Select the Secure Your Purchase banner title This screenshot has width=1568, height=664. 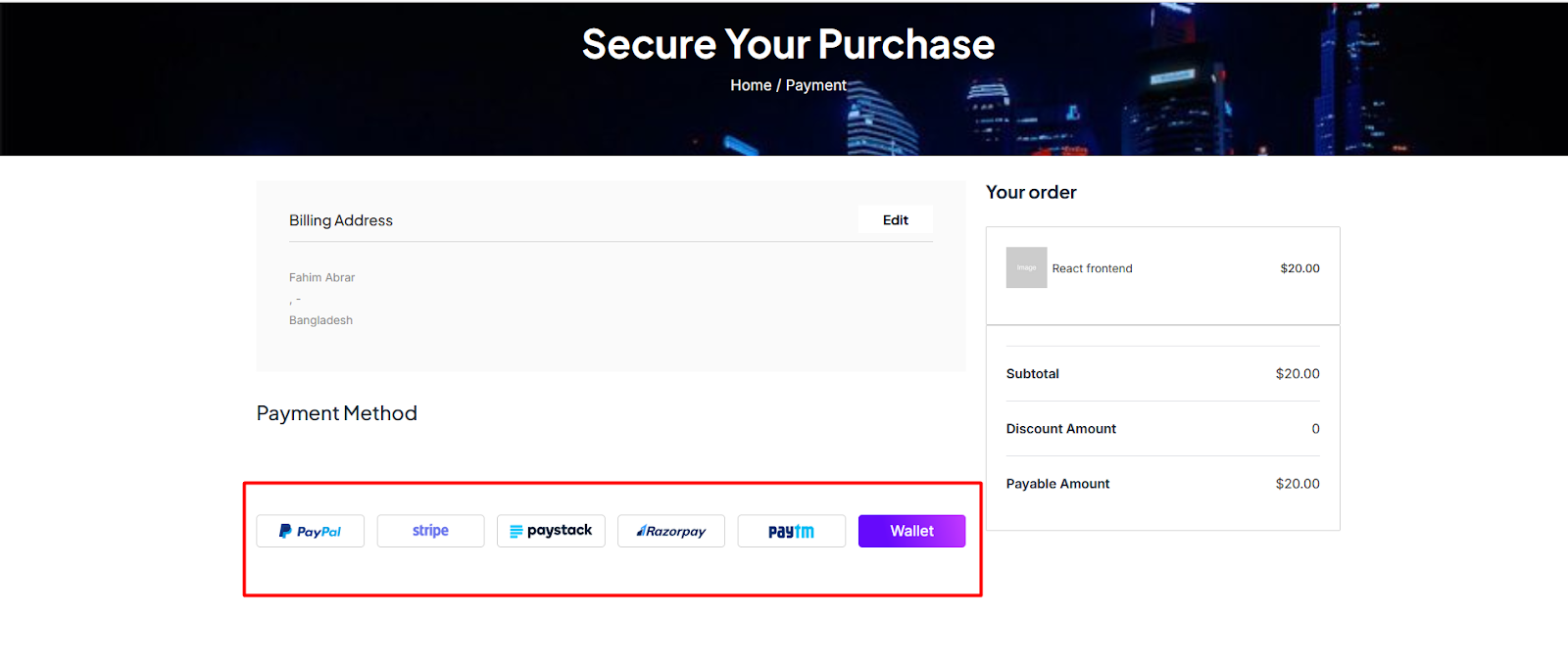coord(788,44)
